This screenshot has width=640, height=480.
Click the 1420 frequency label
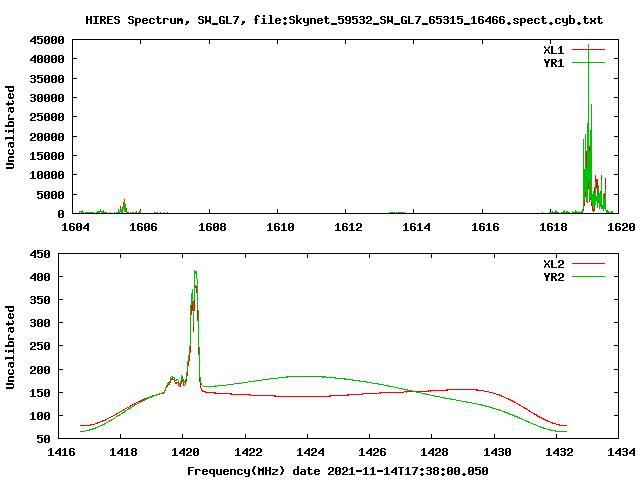point(186,452)
